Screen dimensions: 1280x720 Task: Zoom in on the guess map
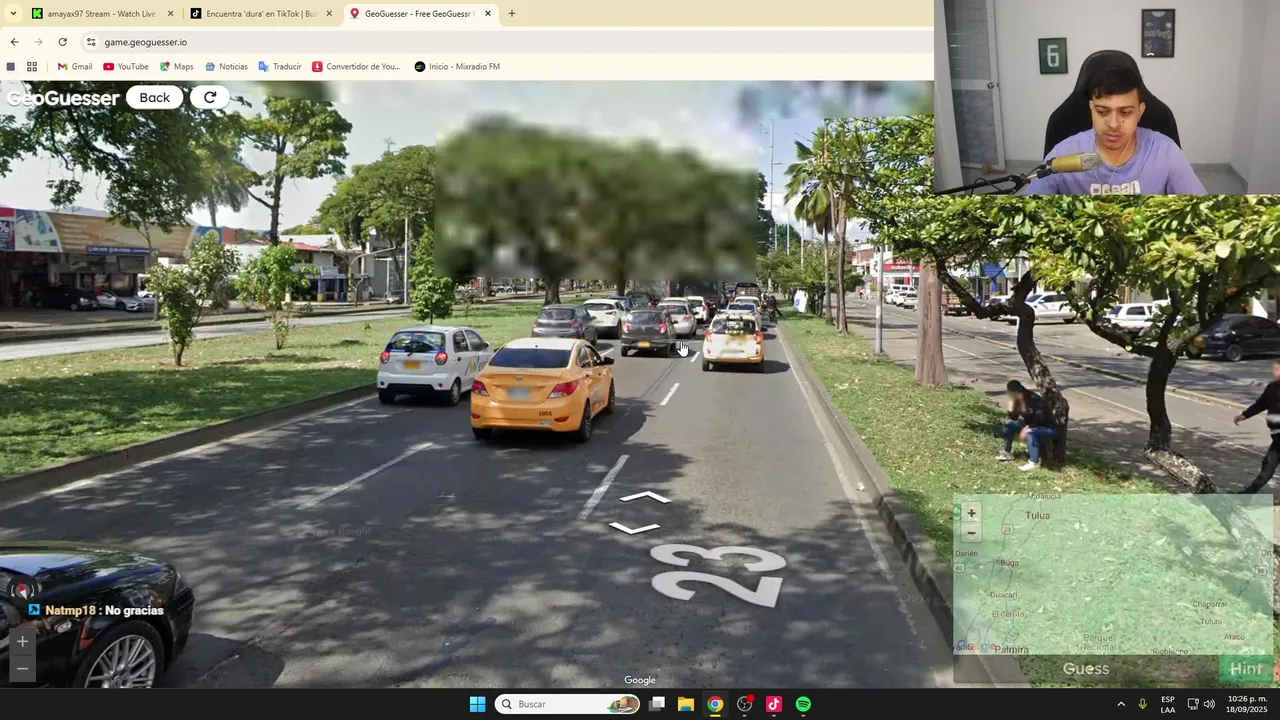(971, 513)
